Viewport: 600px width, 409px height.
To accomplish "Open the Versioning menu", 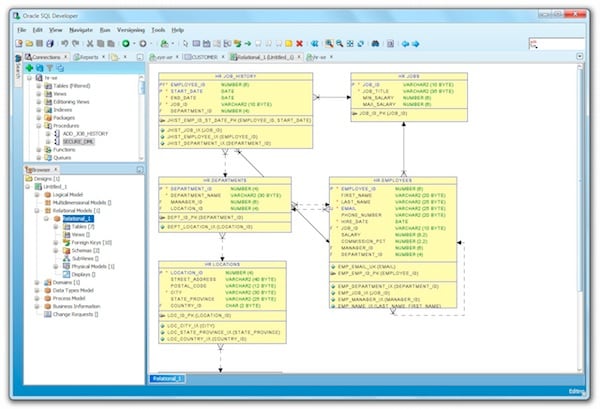I will (x=131, y=30).
